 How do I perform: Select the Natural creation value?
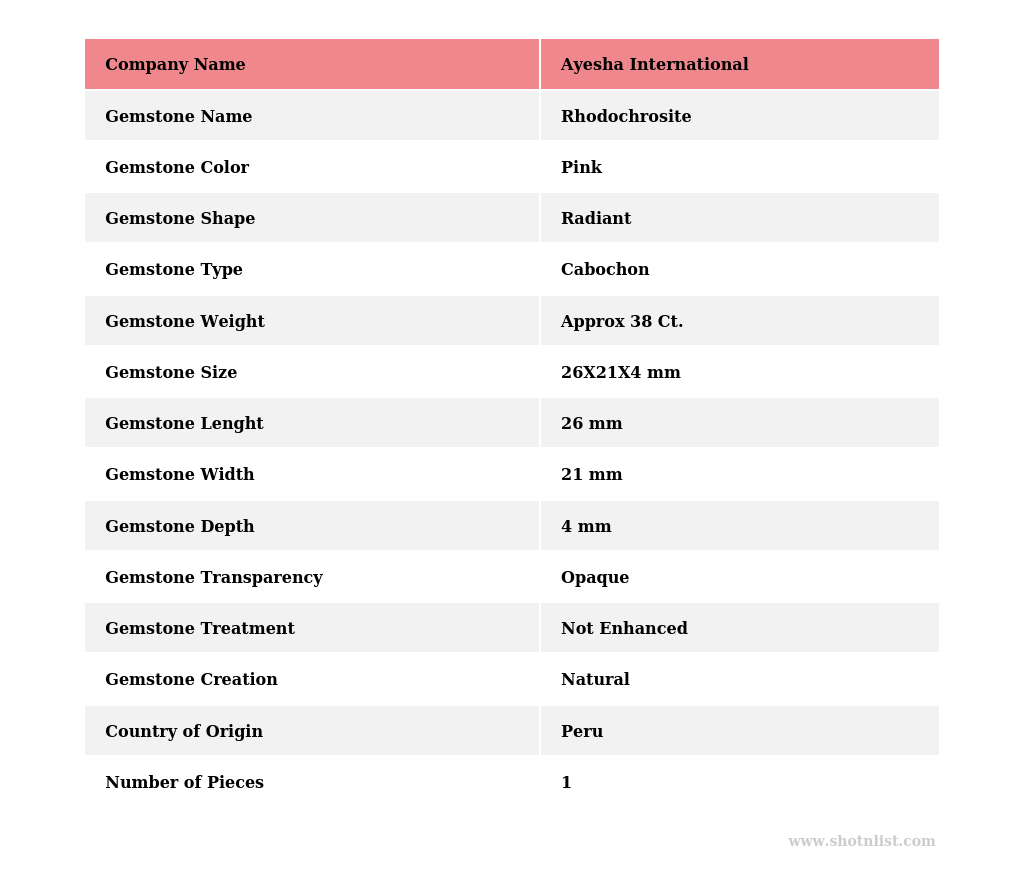click(595, 680)
